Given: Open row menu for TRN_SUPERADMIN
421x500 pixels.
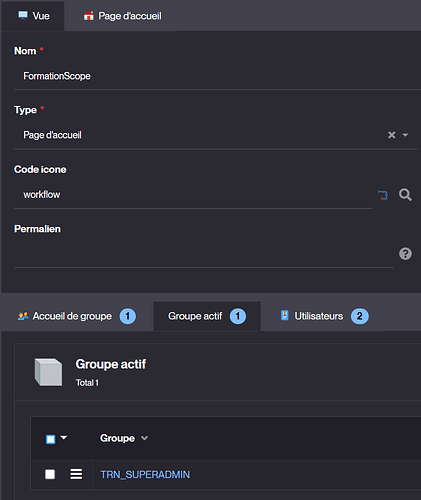Looking at the screenshot, I should pos(76,474).
